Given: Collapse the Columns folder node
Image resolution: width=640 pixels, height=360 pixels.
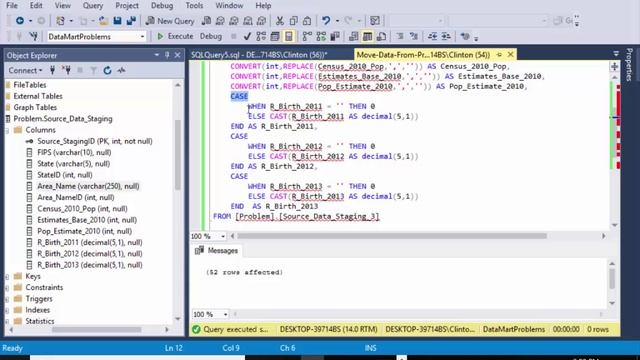Looking at the screenshot, I should tap(7, 130).
